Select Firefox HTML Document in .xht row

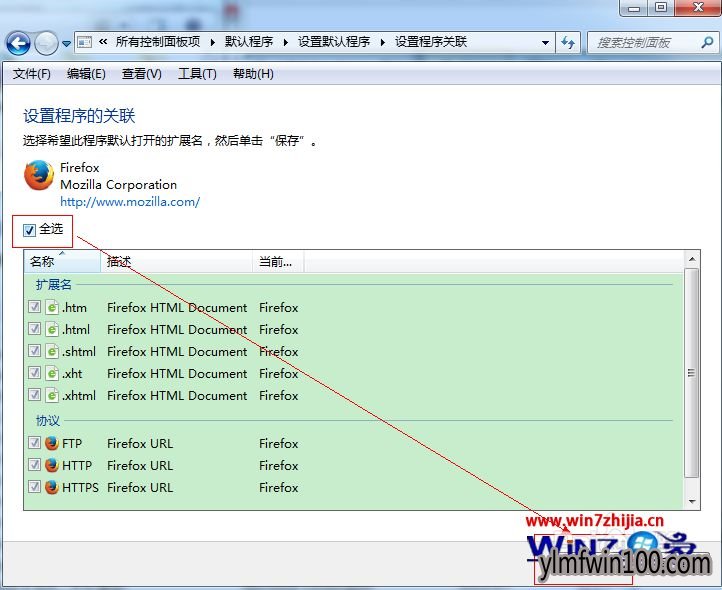177,373
